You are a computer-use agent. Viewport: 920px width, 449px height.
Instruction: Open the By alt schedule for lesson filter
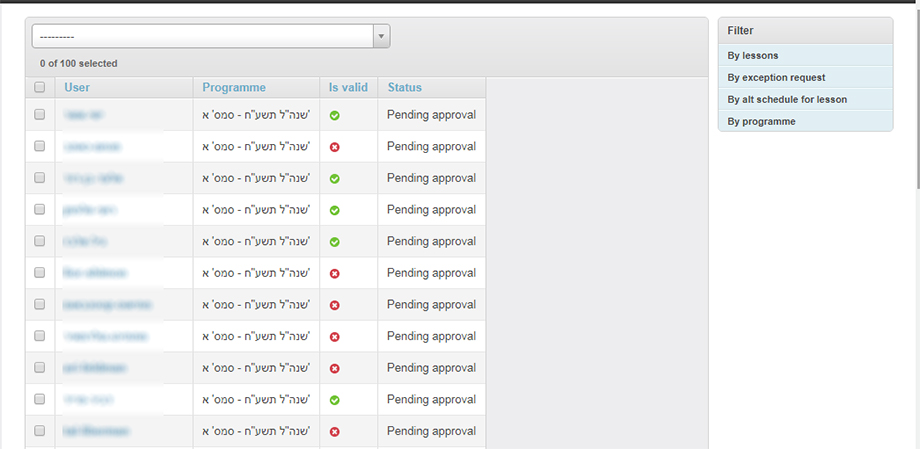tap(787, 99)
